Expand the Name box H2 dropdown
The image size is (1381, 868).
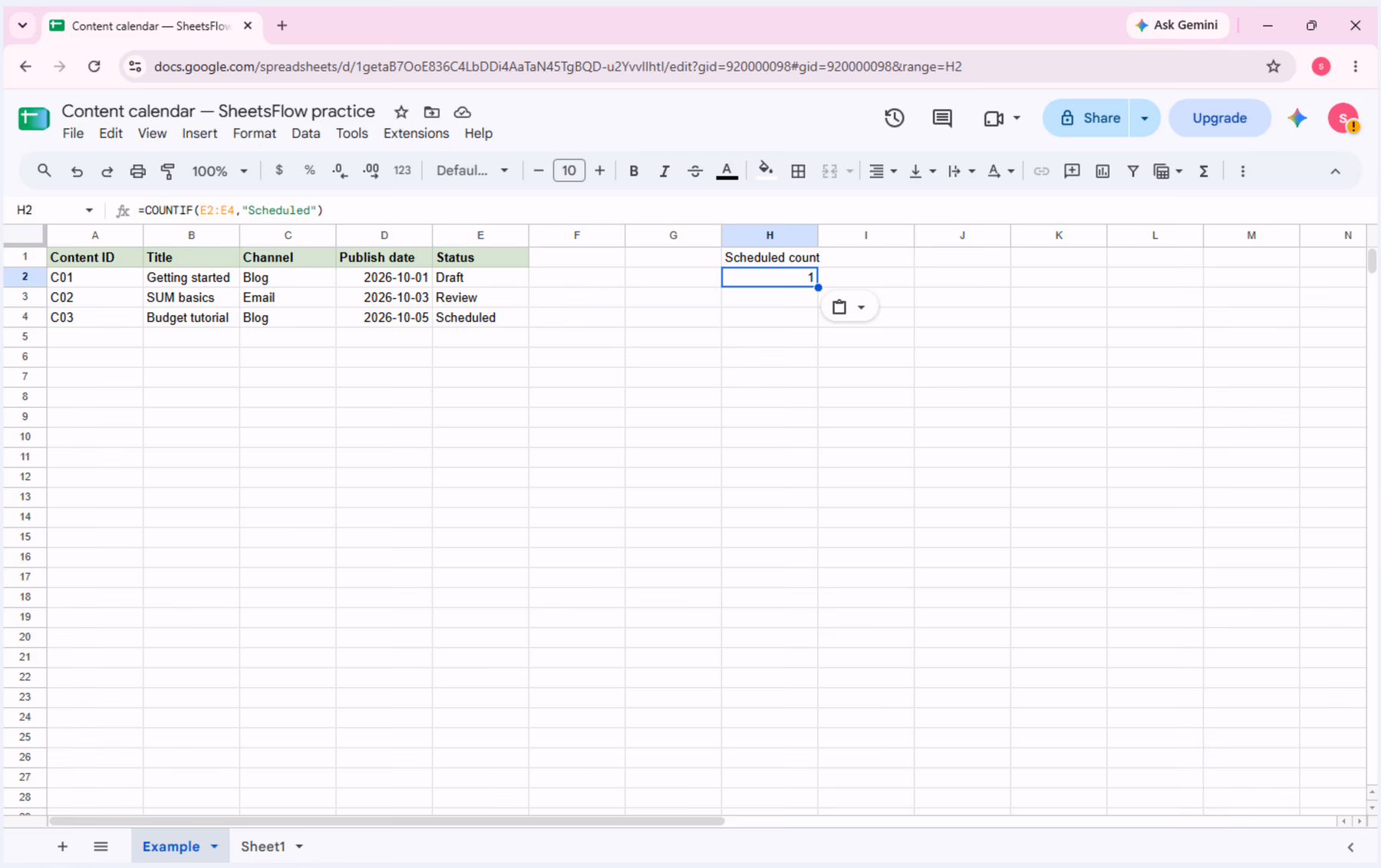point(89,210)
